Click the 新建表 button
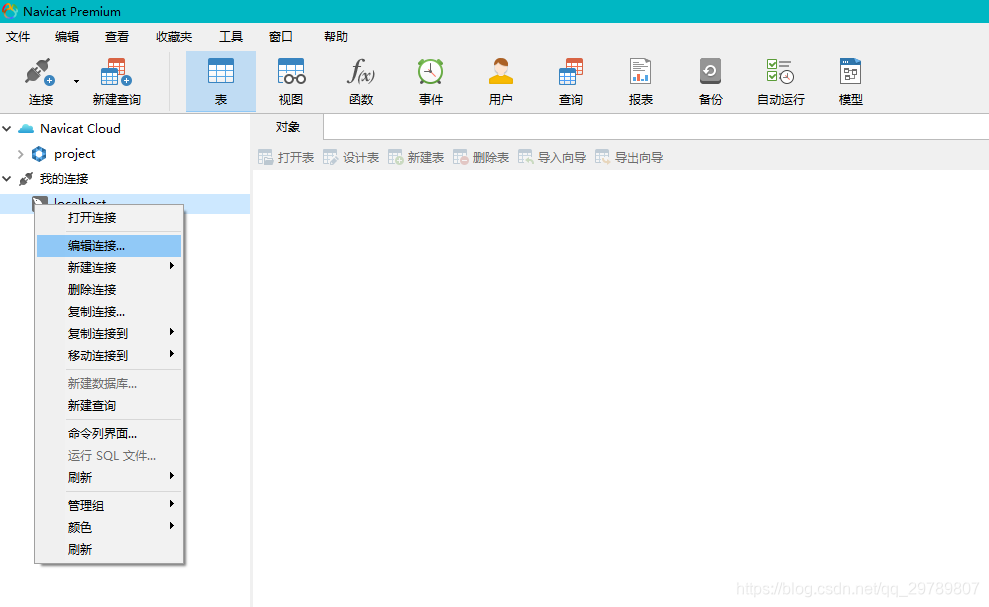989x607 pixels. click(x=416, y=157)
